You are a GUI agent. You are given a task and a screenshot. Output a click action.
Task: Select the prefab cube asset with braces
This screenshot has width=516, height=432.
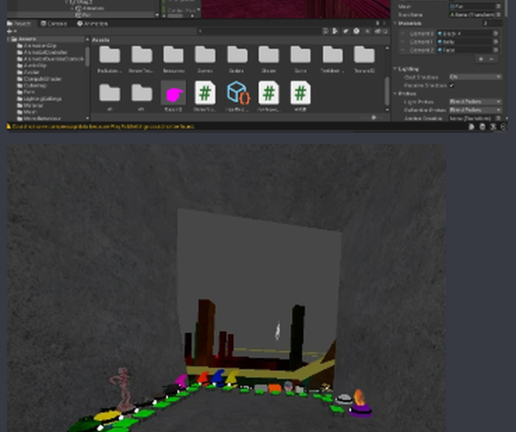[237, 92]
